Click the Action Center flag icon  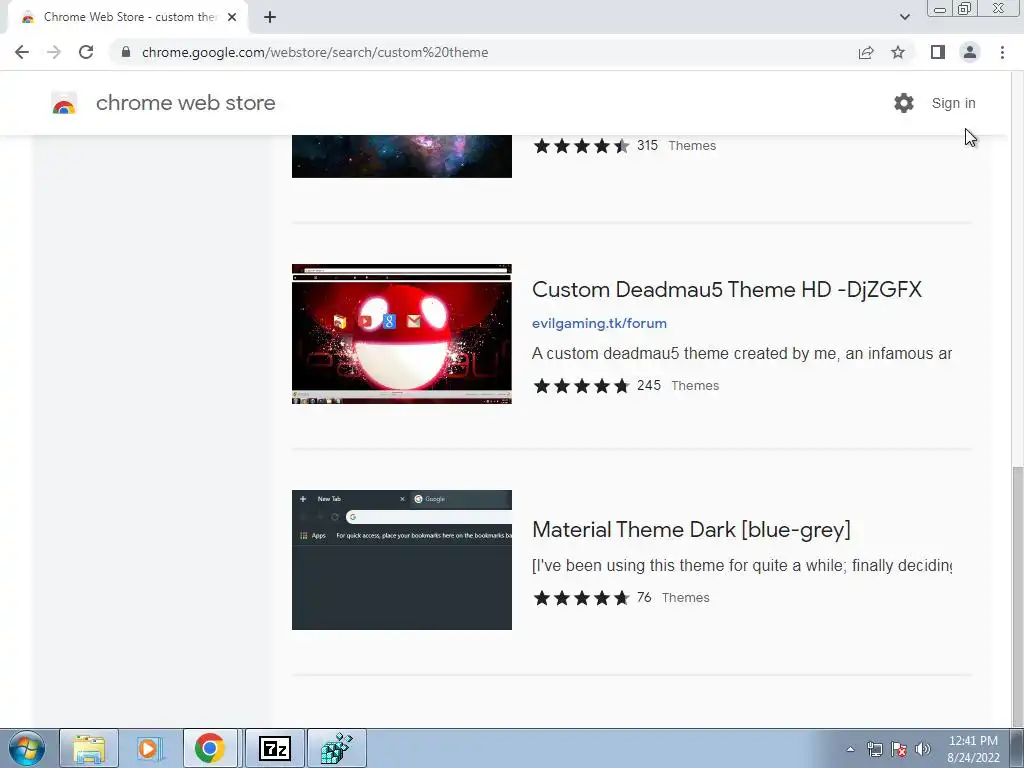899,749
